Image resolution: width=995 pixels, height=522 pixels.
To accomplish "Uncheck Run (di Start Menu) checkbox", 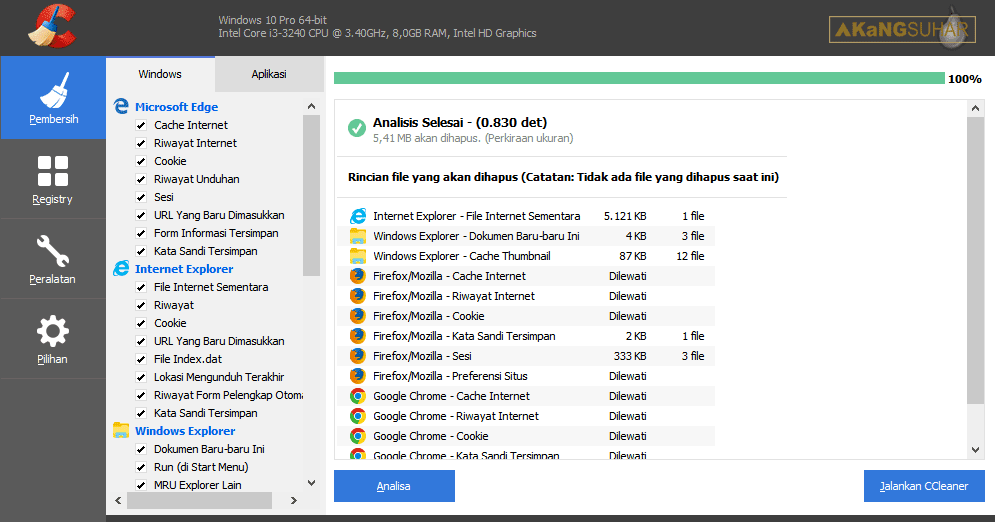I will click(x=141, y=467).
